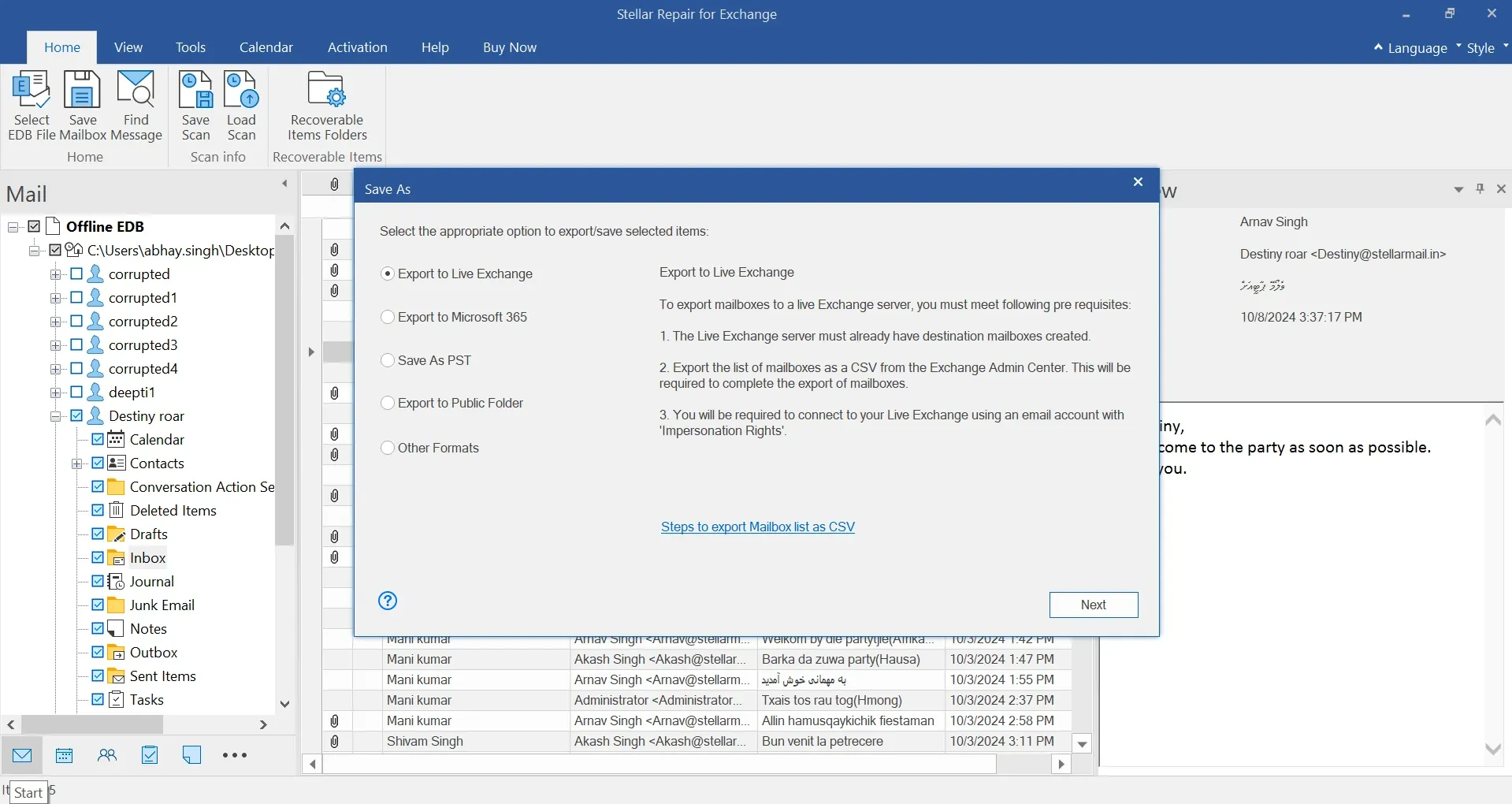Open the Buy Now tab
This screenshot has width=1512, height=804.
point(510,47)
